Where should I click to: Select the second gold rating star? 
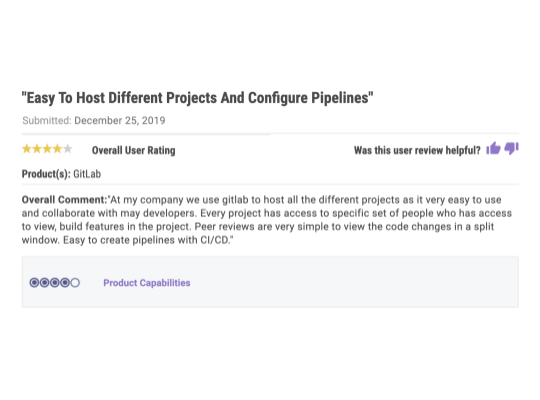pos(37,149)
